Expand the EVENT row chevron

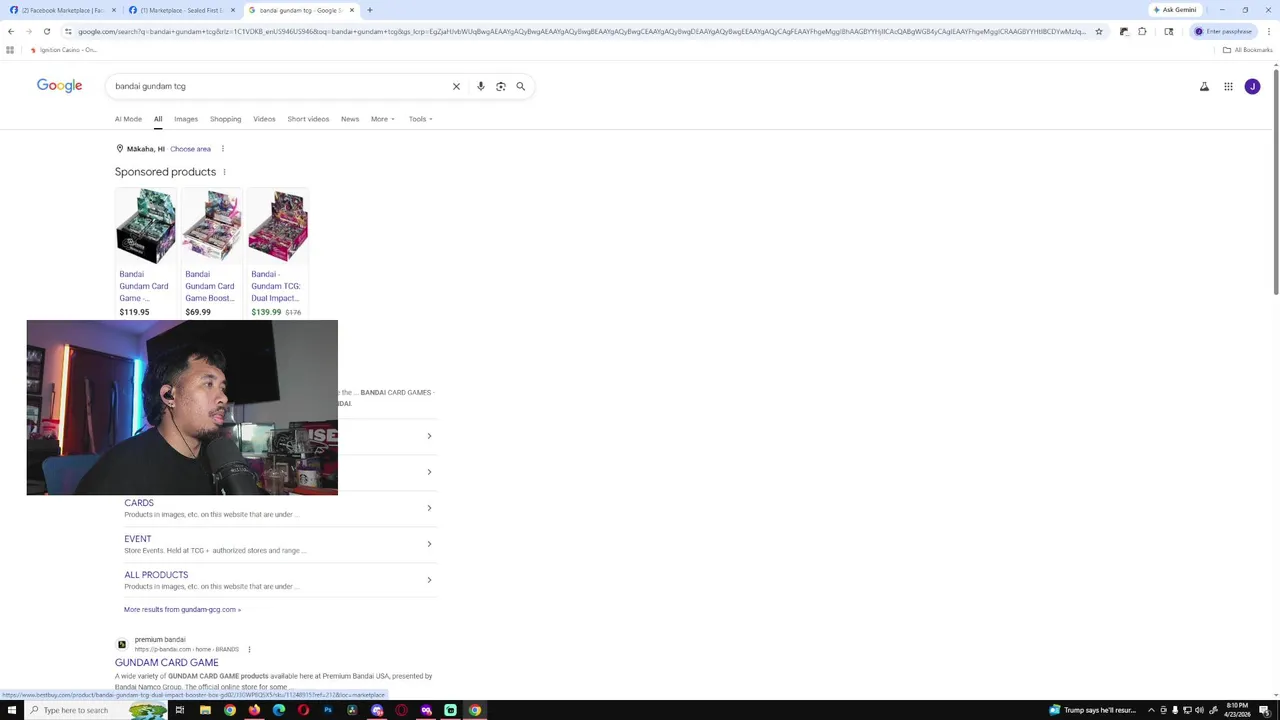(x=429, y=544)
